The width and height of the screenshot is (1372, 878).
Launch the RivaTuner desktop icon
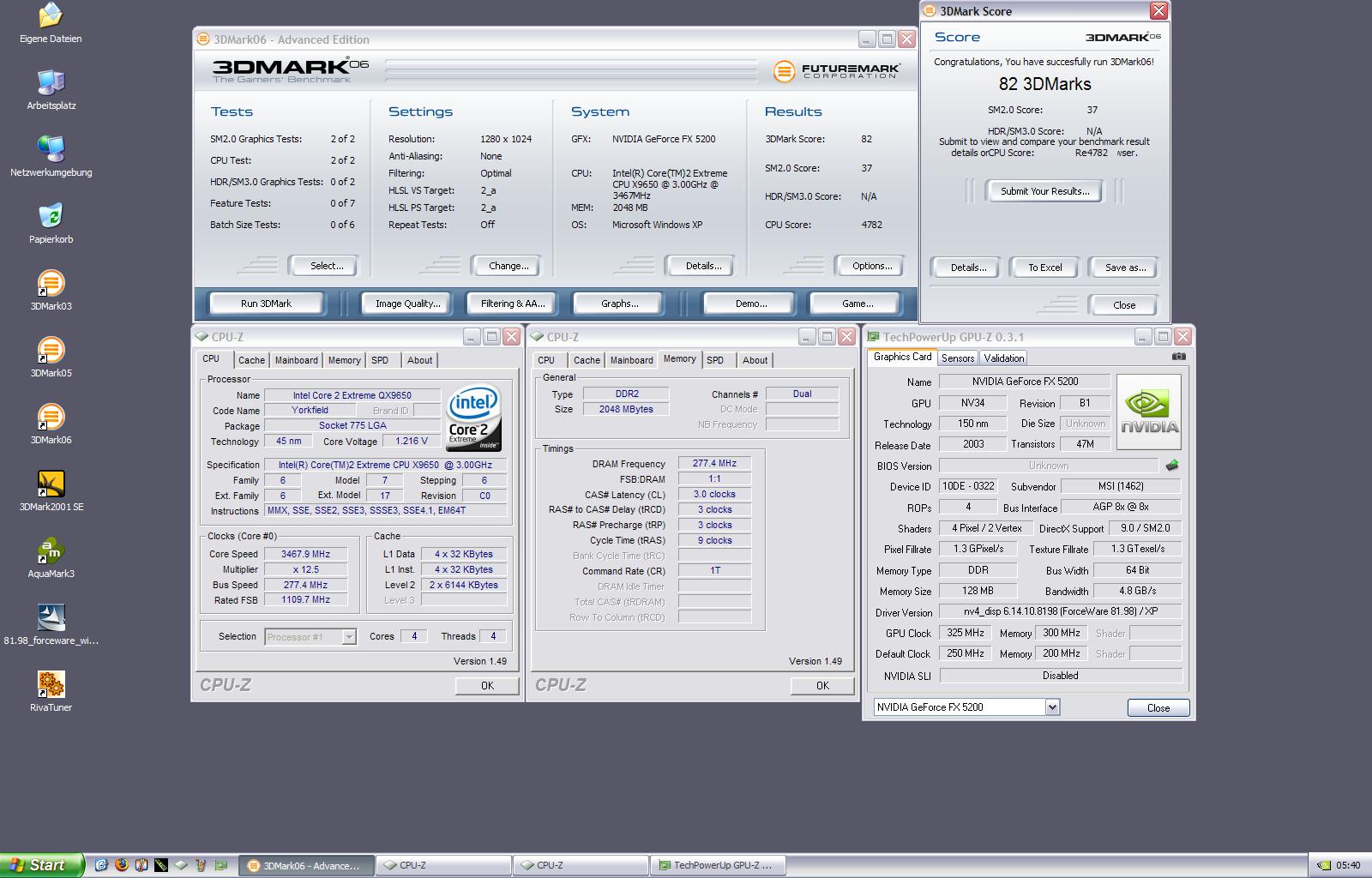51,691
